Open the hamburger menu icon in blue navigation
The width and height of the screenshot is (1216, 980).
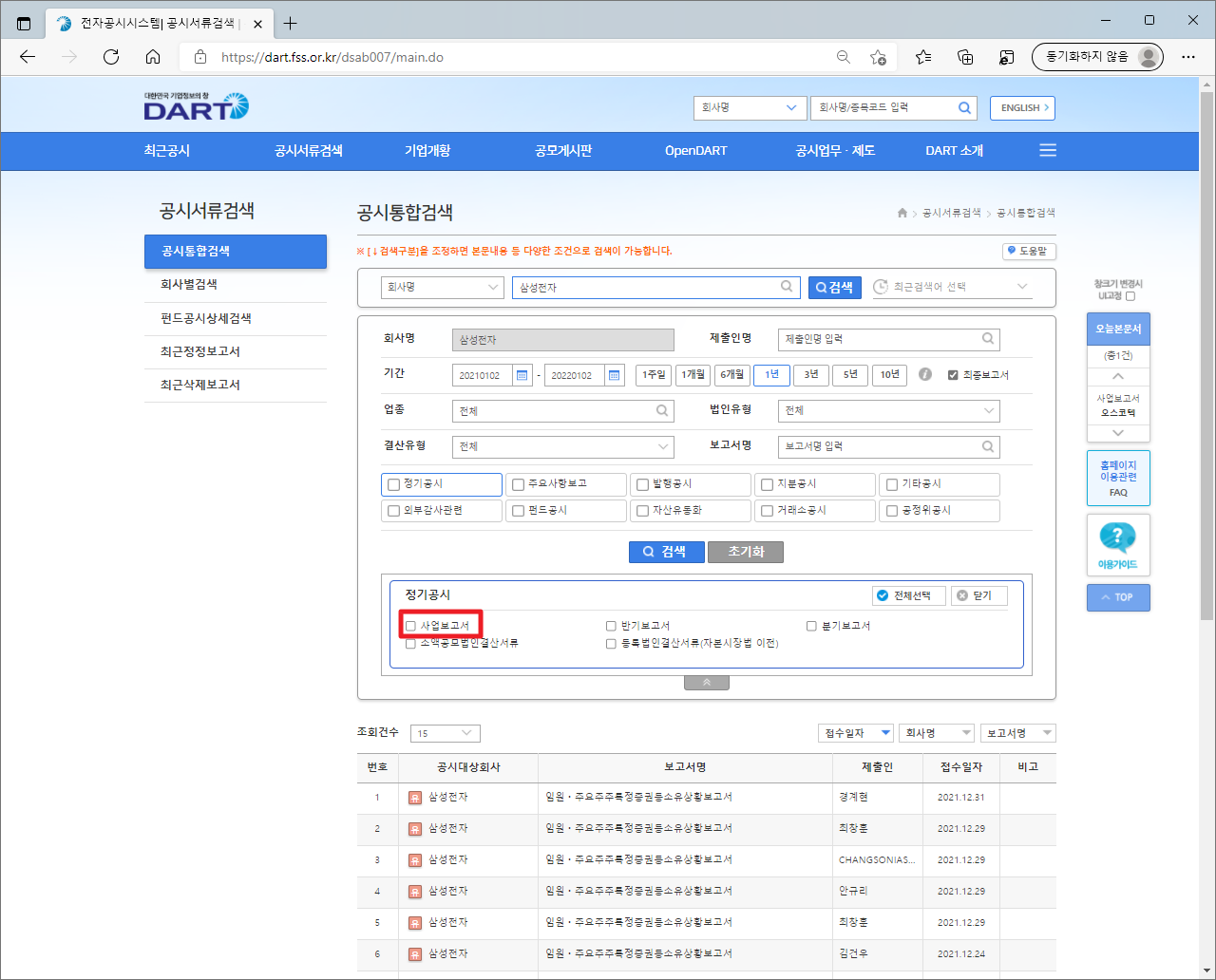(1048, 151)
